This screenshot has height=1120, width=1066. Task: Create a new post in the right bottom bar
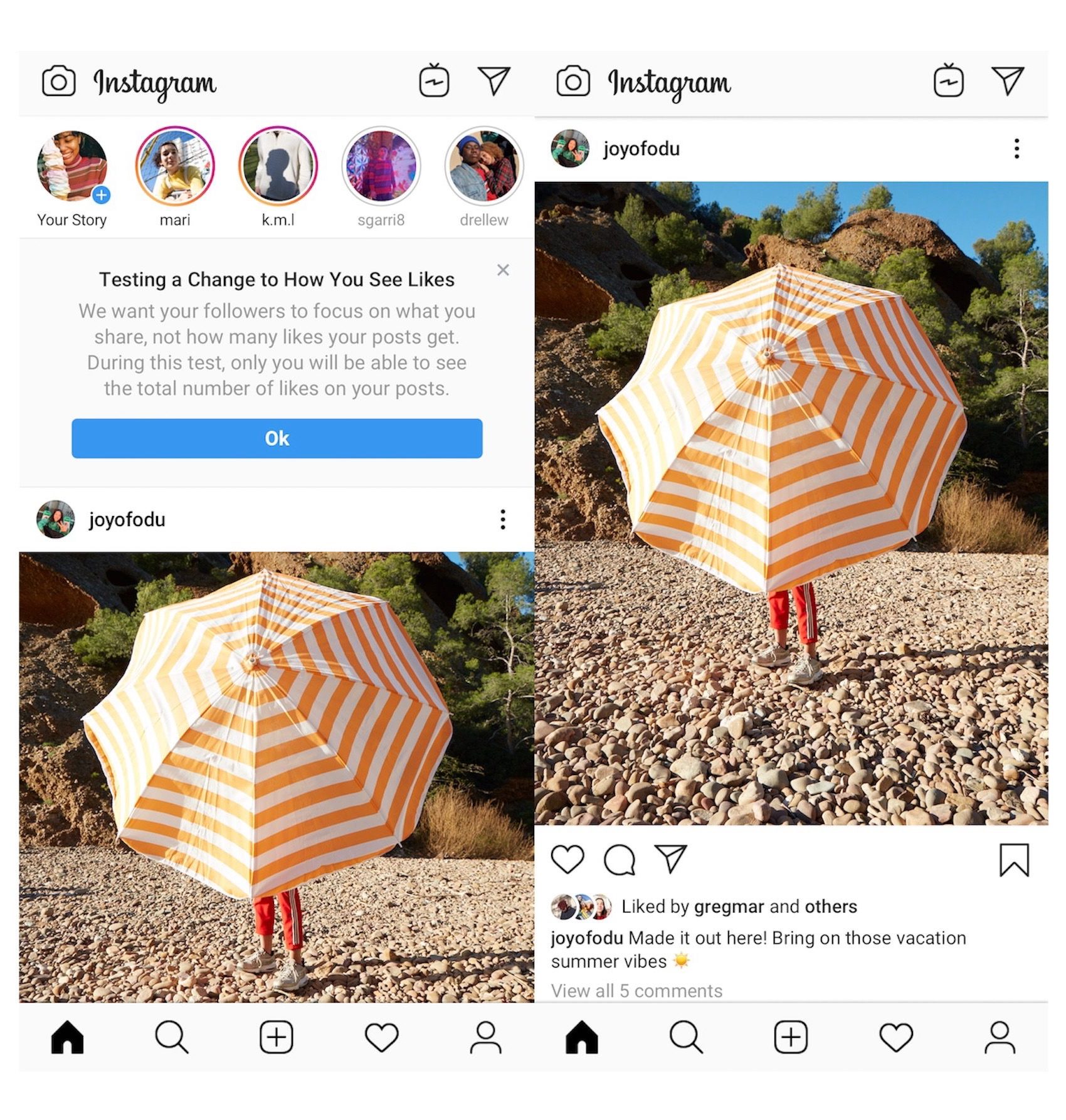(x=791, y=1037)
